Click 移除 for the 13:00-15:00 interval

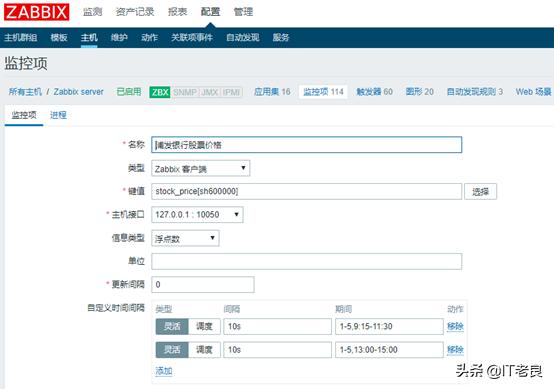[x=455, y=350]
